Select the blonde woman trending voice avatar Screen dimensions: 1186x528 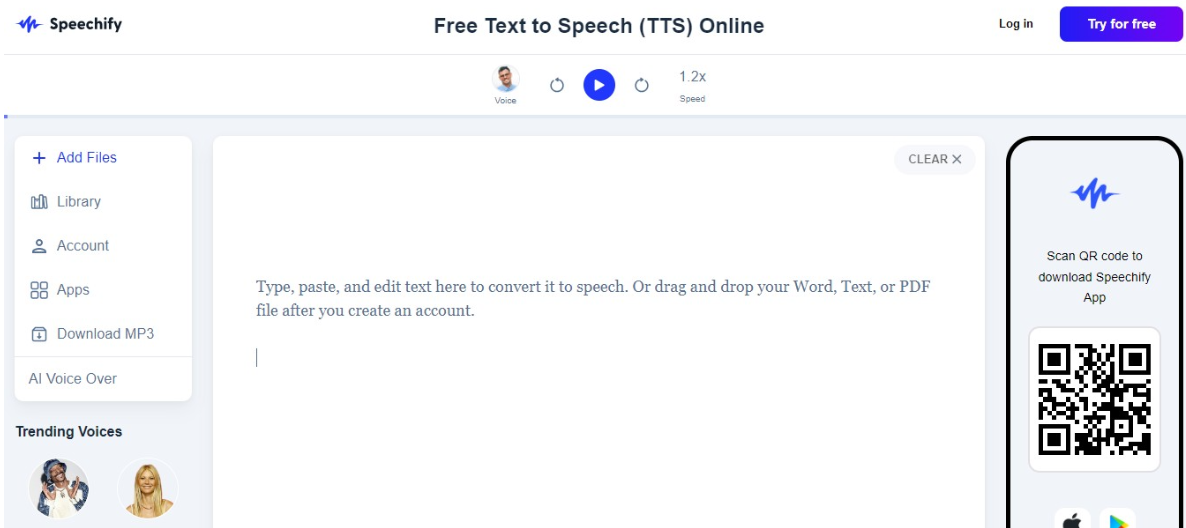pos(148,488)
